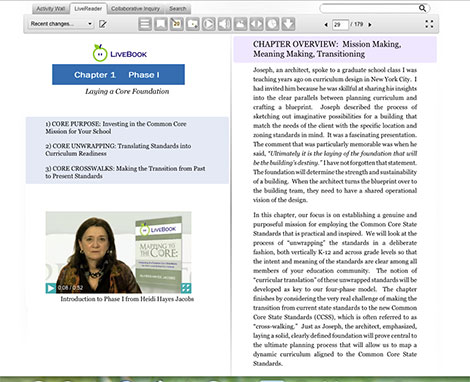Open the Recent changes dropdown

(61, 24)
